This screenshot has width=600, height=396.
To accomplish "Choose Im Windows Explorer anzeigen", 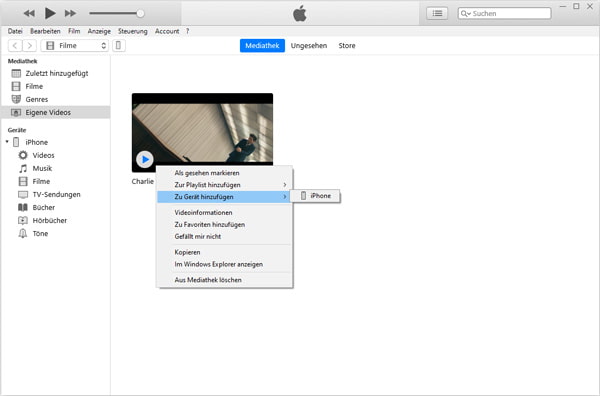I will pos(225,264).
